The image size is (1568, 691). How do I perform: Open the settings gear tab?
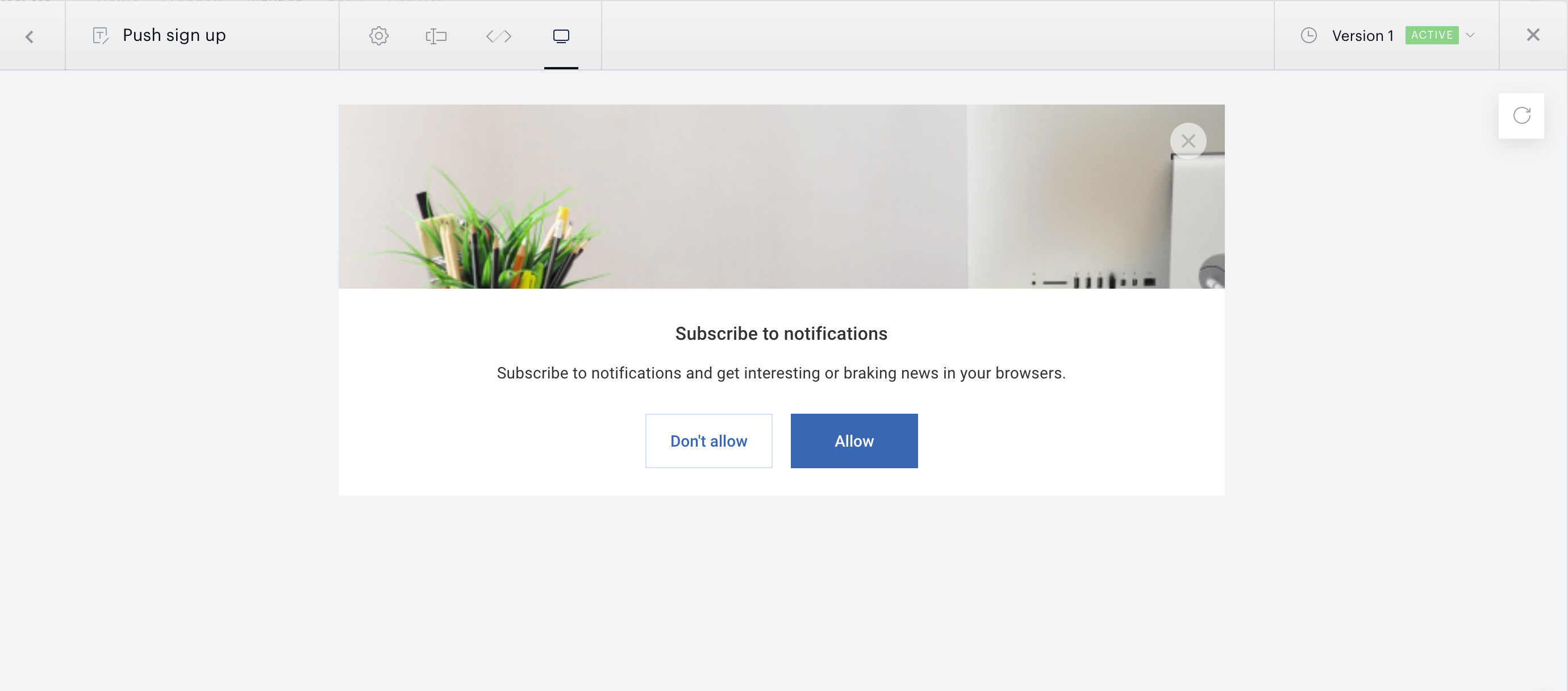point(378,36)
